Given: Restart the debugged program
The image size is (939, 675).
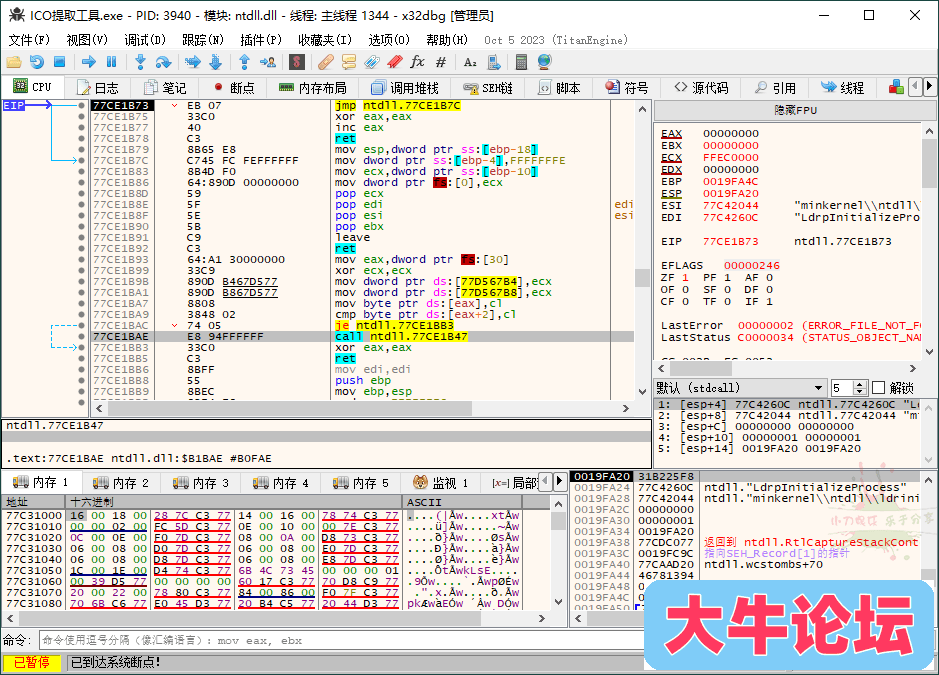Looking at the screenshot, I should click(x=37, y=62).
